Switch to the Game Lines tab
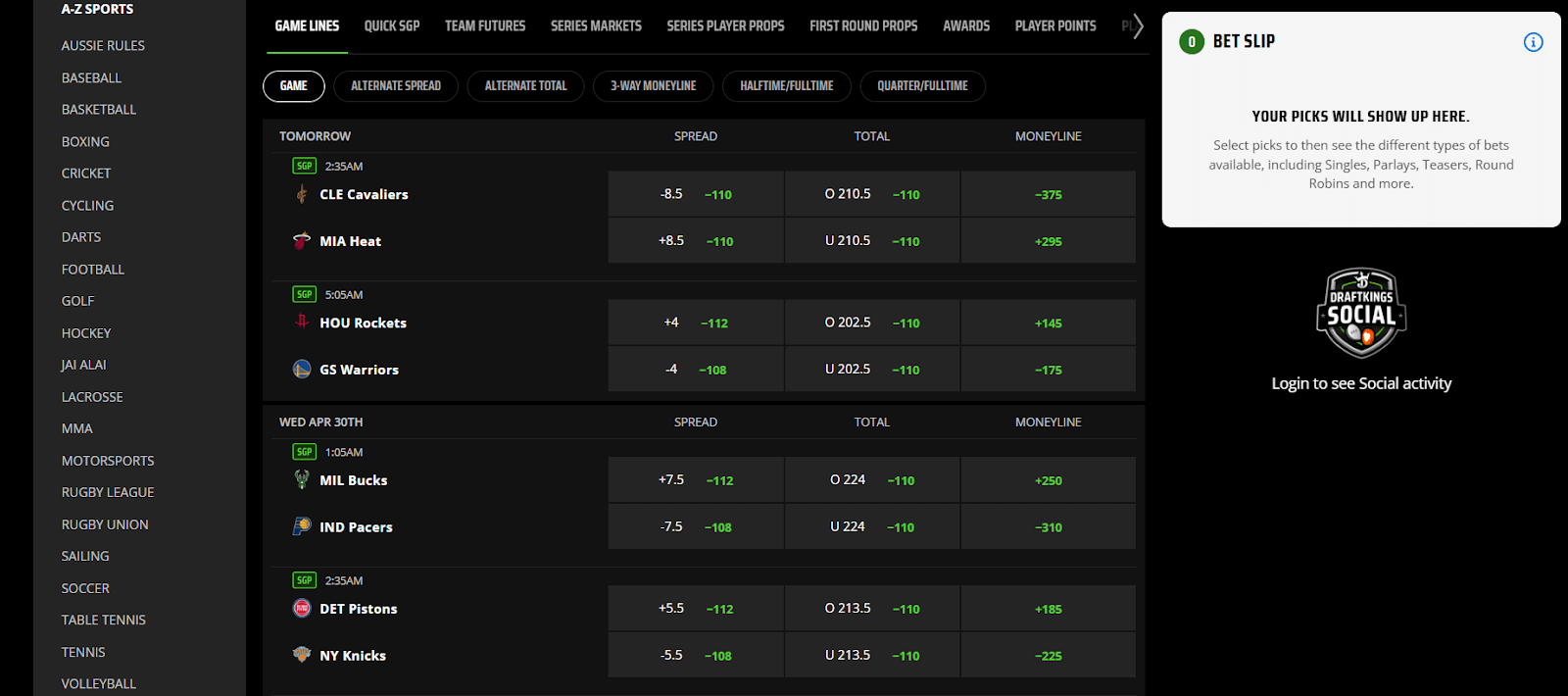Screen dimensions: 1568x696 coord(307,26)
